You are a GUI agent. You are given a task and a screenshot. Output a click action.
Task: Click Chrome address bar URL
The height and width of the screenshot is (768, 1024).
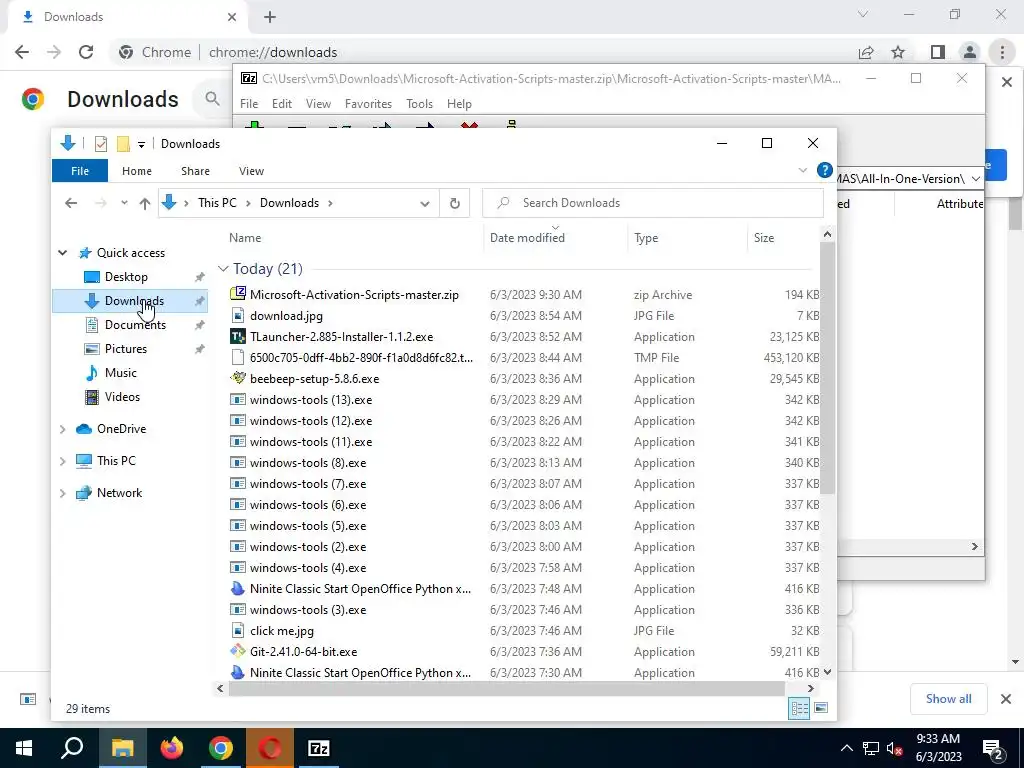click(273, 52)
